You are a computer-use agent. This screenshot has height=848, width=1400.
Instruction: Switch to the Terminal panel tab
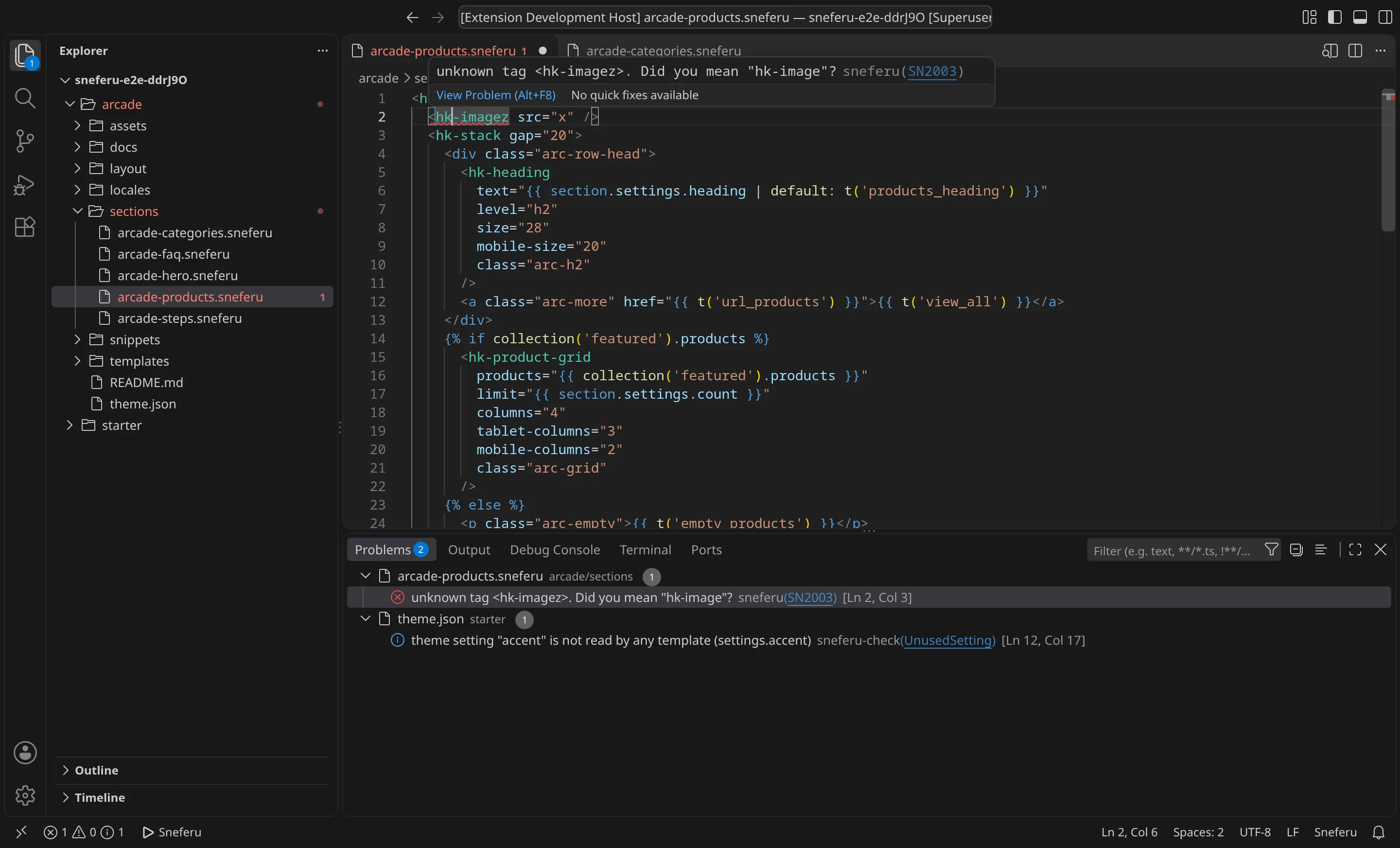click(646, 549)
